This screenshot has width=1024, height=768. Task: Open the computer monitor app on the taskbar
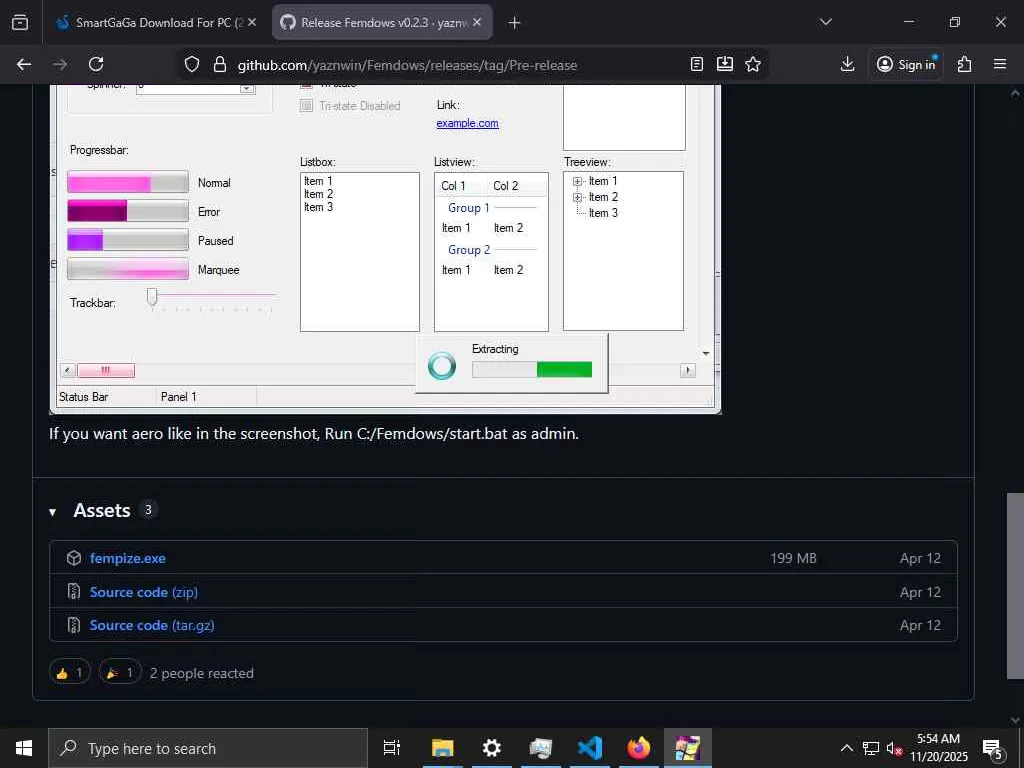pyautogui.click(x=541, y=748)
